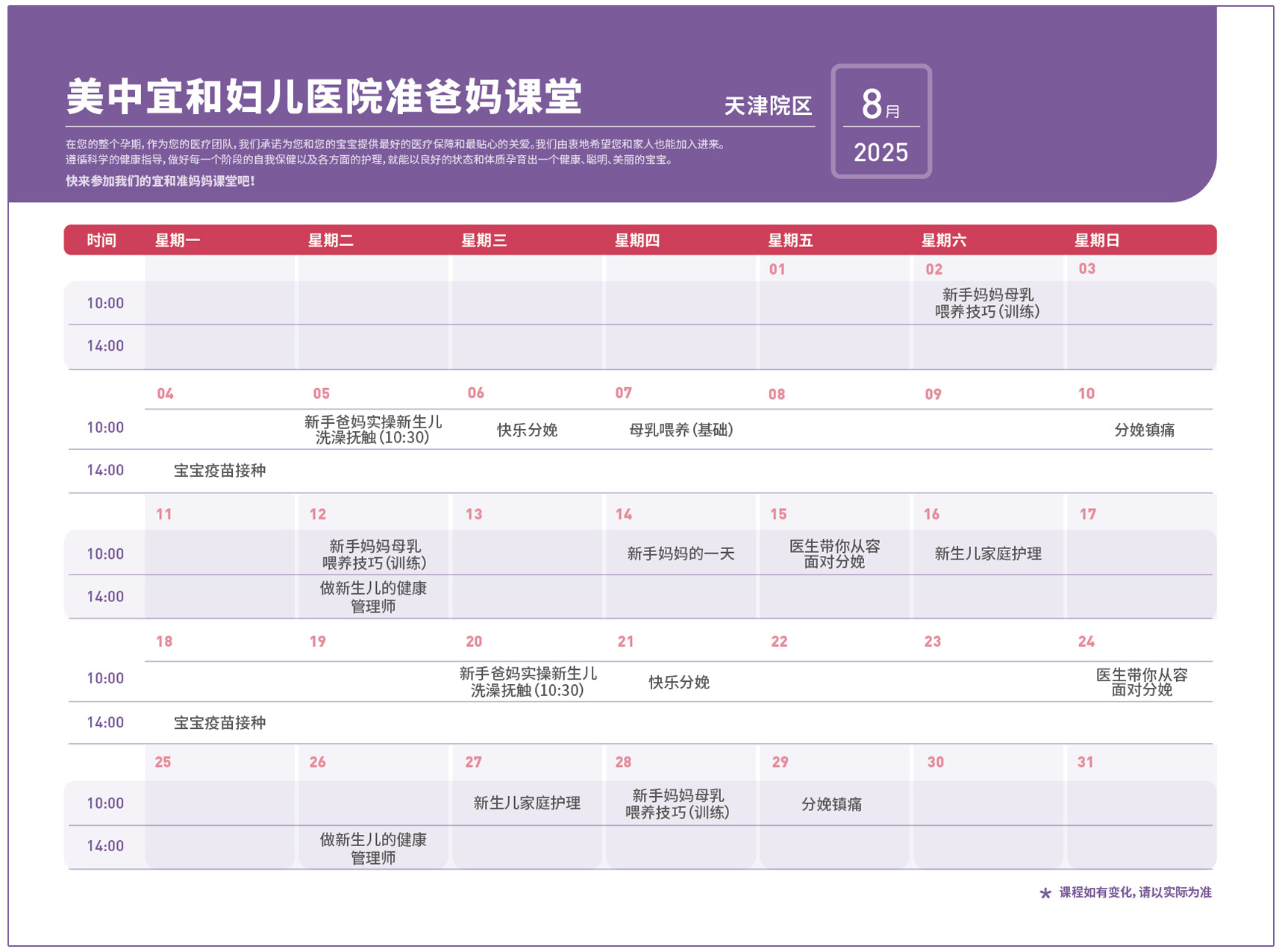Open 做新生儿的健康管理师 under date 12
1282x952 pixels.
pyautogui.click(x=373, y=597)
